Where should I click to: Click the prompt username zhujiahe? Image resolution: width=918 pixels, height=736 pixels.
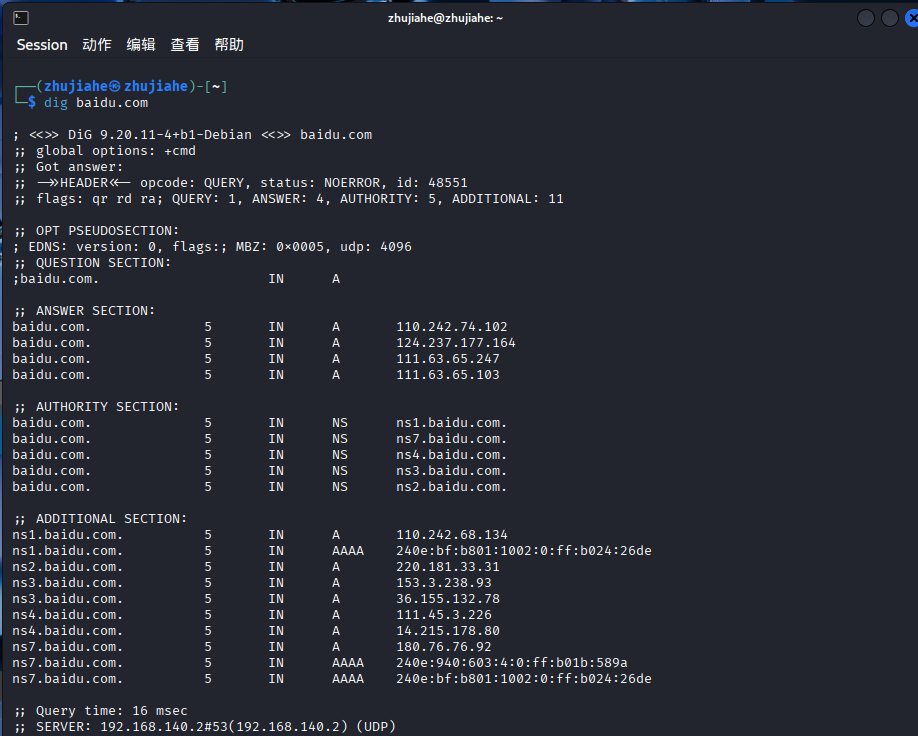pos(76,87)
